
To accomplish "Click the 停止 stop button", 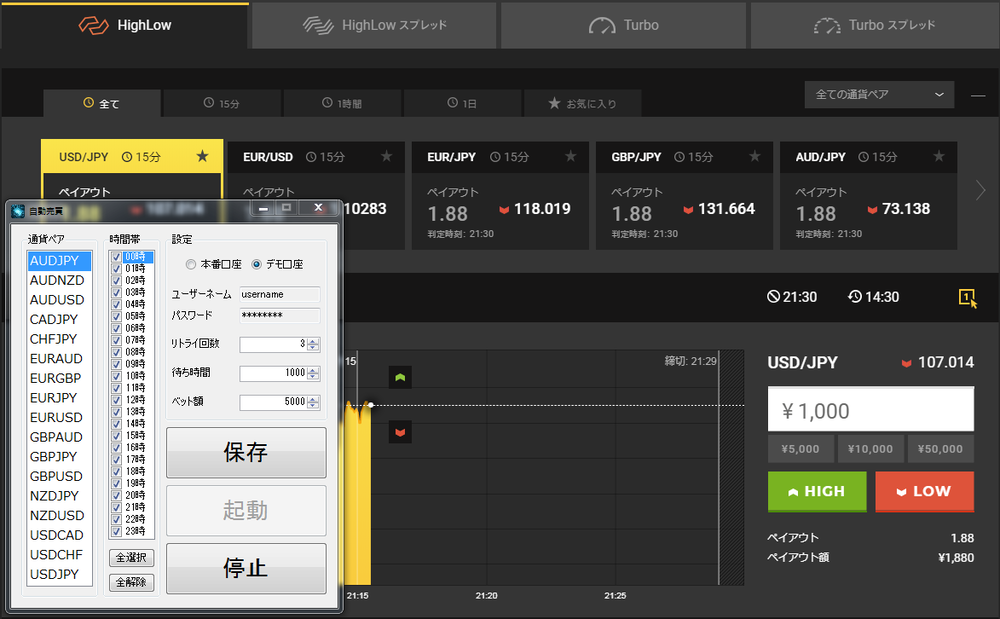I will click(x=246, y=568).
